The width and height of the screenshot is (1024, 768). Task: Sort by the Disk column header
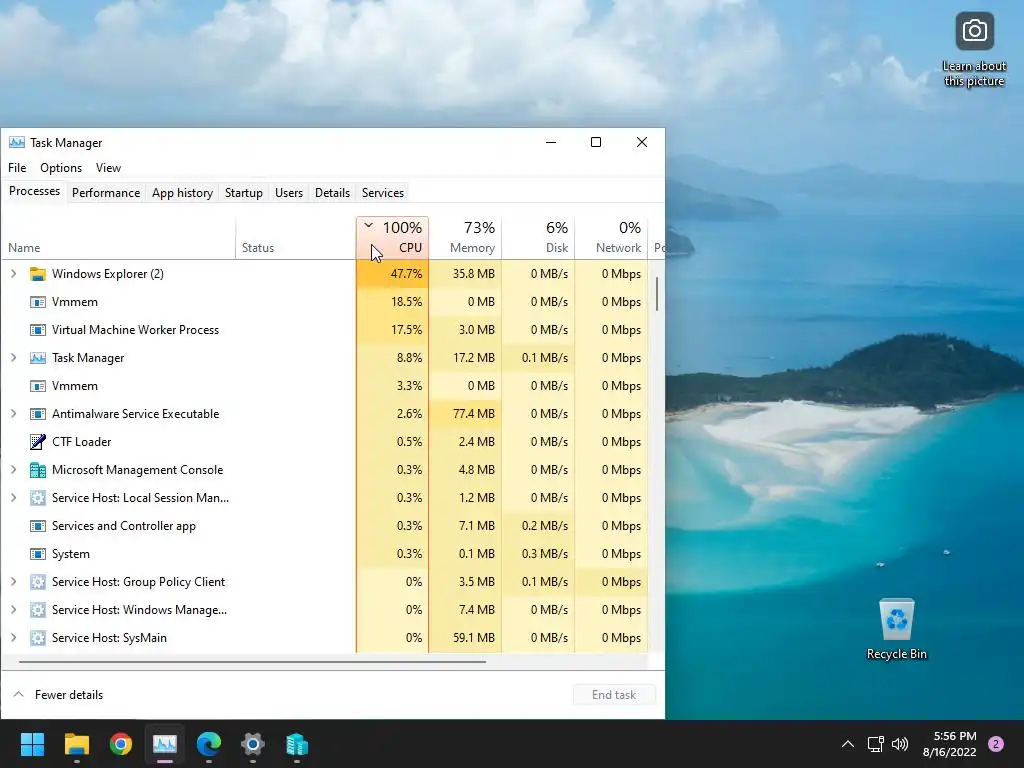538,238
